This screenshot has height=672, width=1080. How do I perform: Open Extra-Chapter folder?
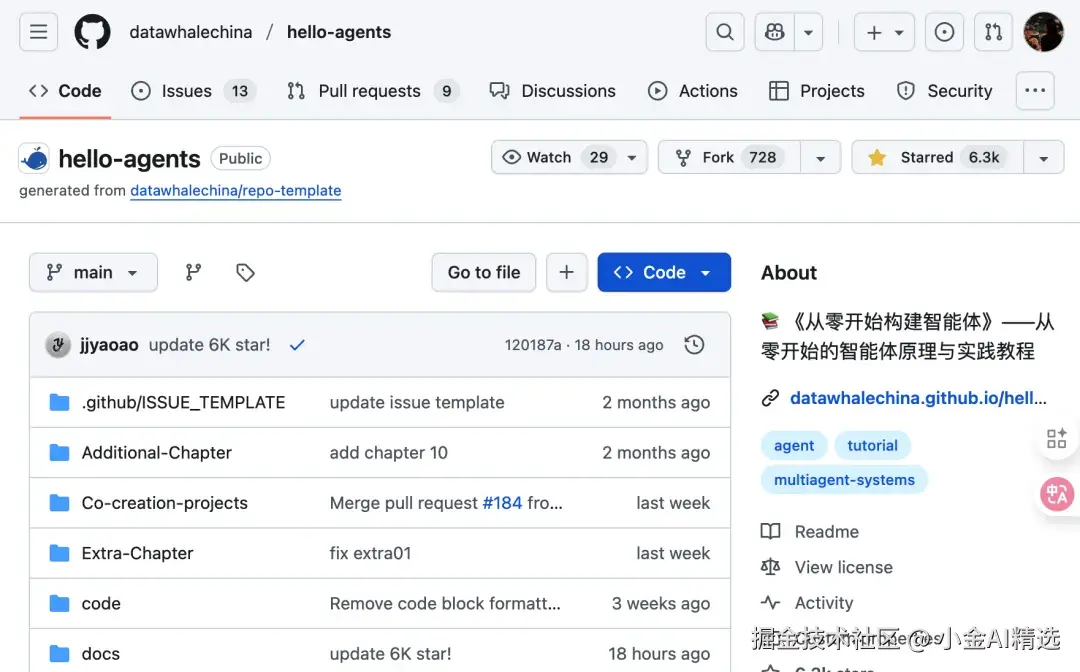click(137, 553)
